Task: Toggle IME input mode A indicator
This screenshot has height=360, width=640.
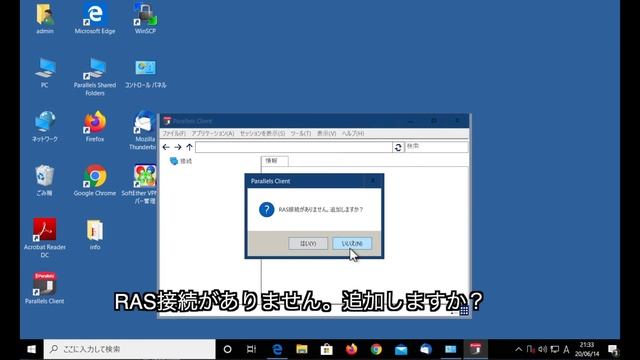Action: click(567, 349)
